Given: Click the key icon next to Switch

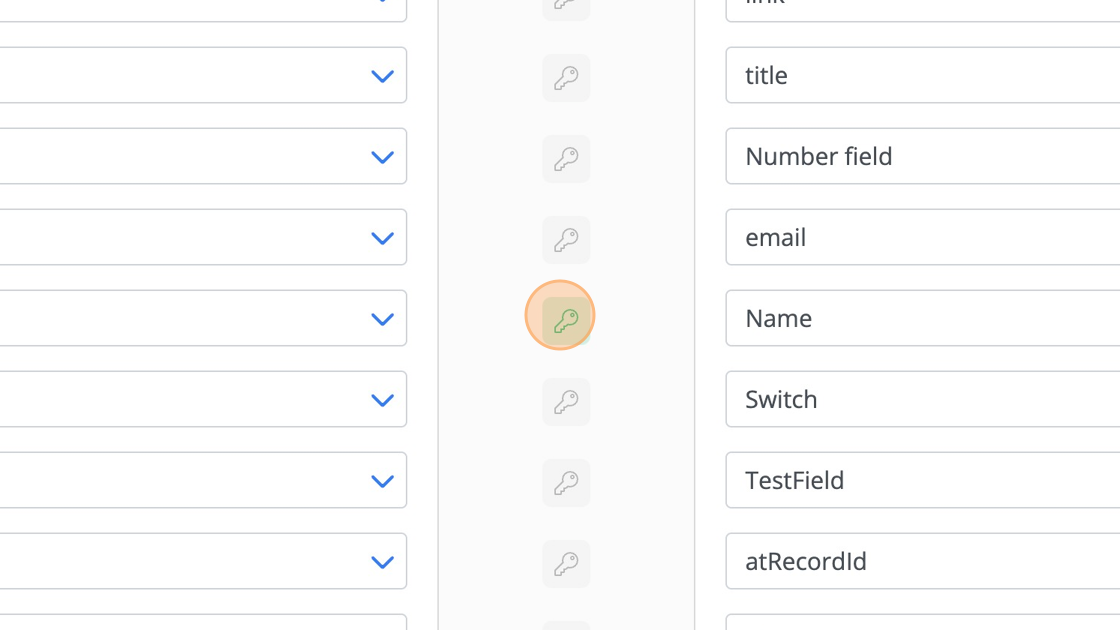Looking at the screenshot, I should coord(566,401).
